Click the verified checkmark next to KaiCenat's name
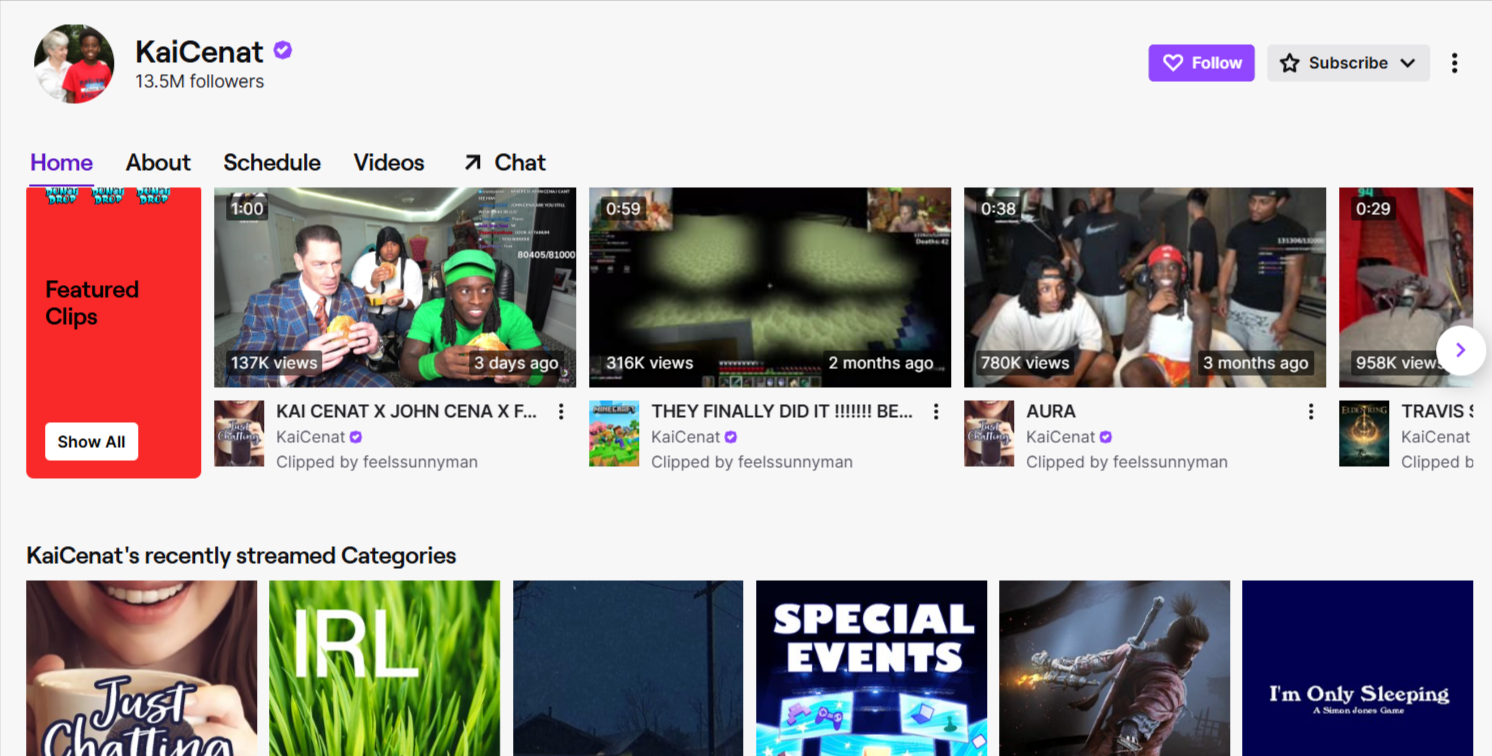1492x756 pixels. tap(281, 50)
